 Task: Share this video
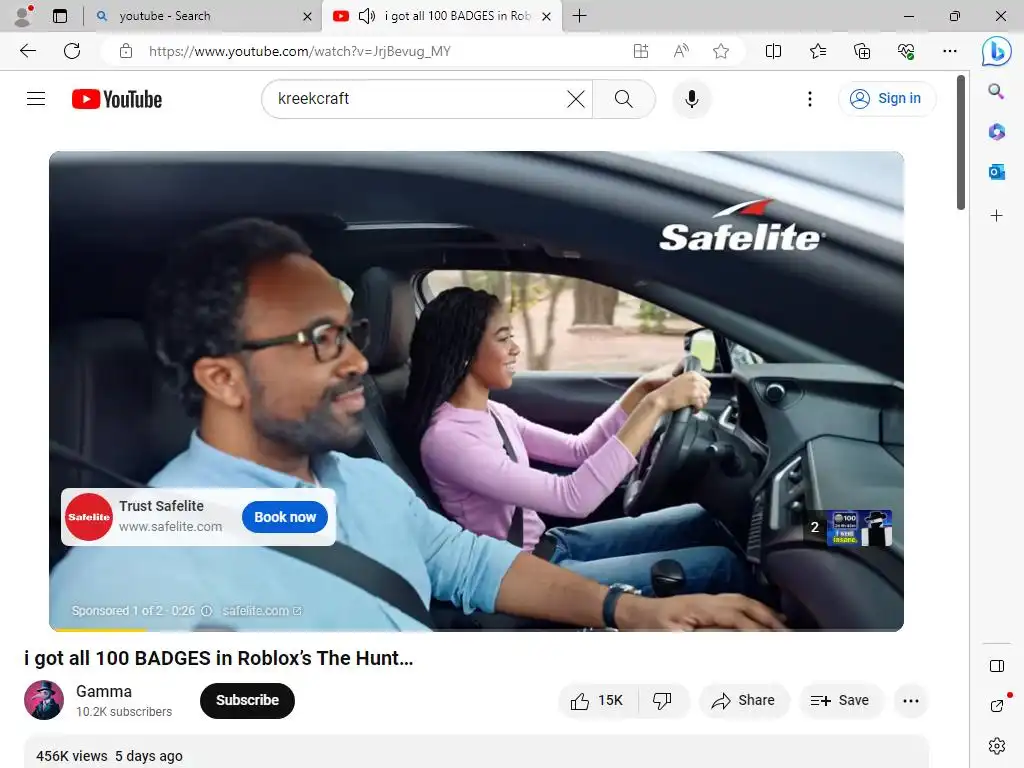click(x=744, y=701)
